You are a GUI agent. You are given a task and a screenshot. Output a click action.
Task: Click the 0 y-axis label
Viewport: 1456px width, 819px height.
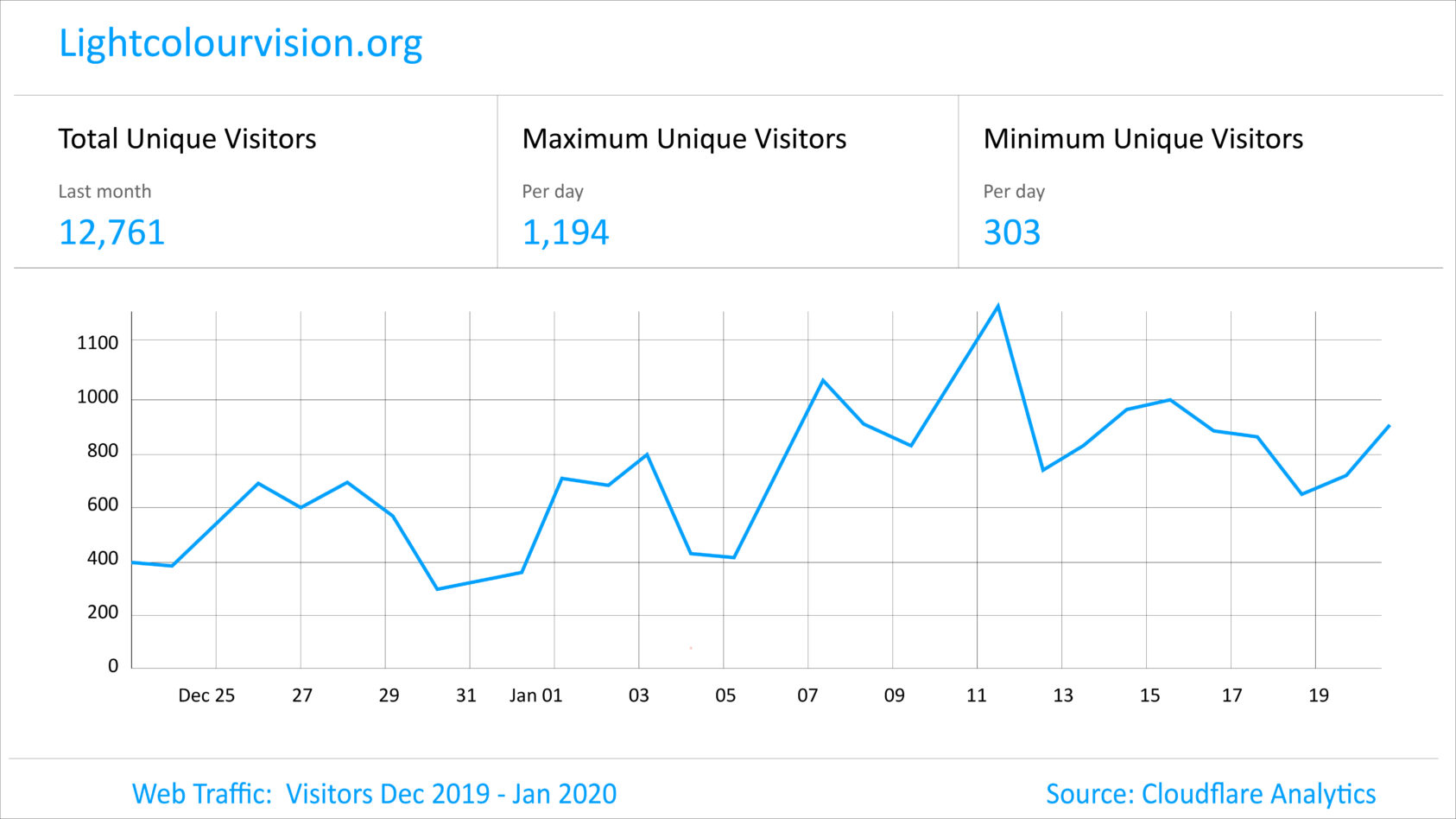[113, 666]
